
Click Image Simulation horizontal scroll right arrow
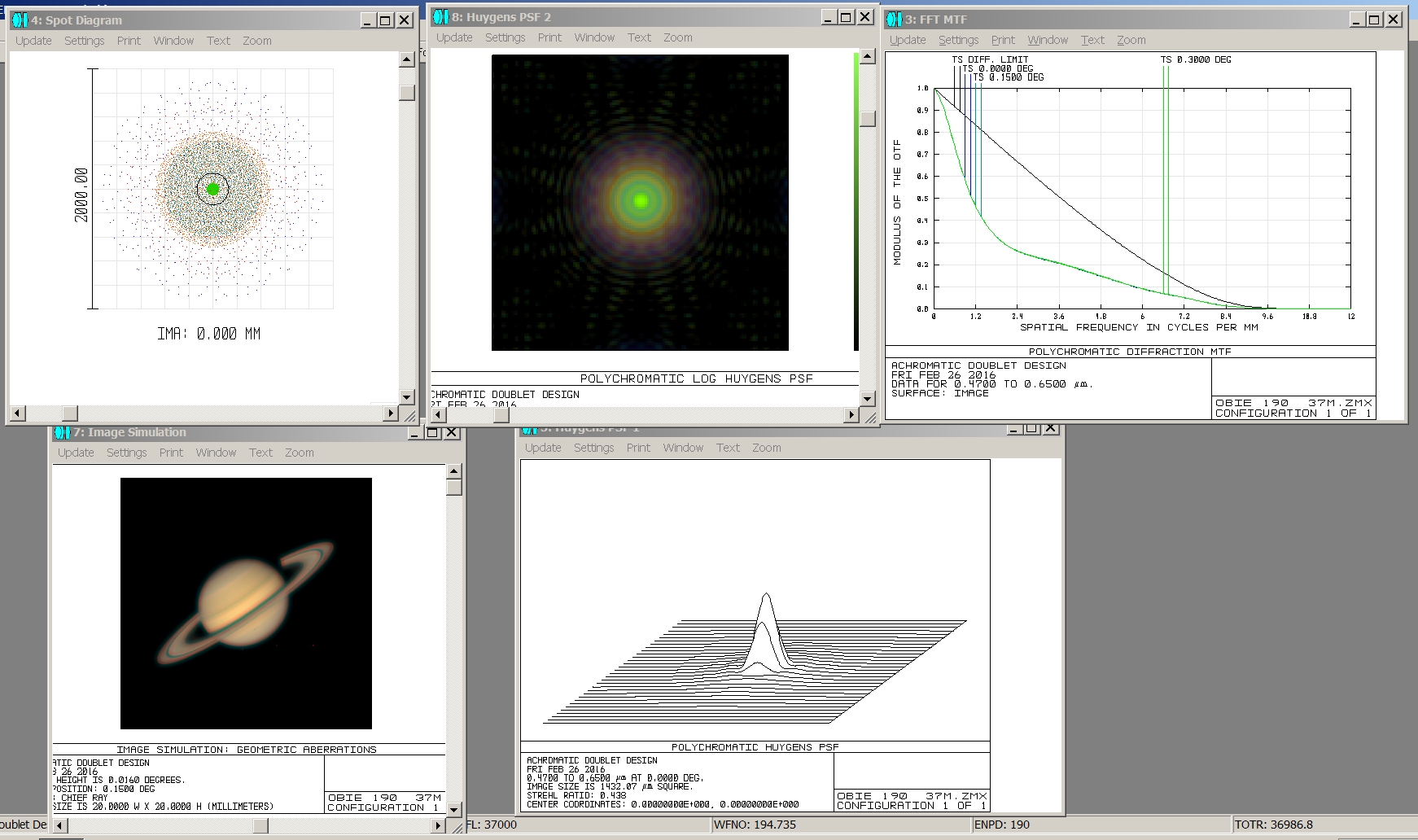click(x=438, y=825)
